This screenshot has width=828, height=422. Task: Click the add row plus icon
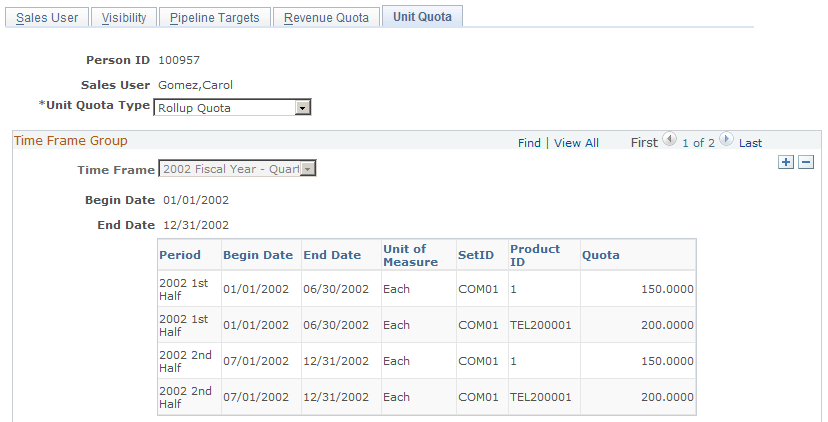point(786,162)
